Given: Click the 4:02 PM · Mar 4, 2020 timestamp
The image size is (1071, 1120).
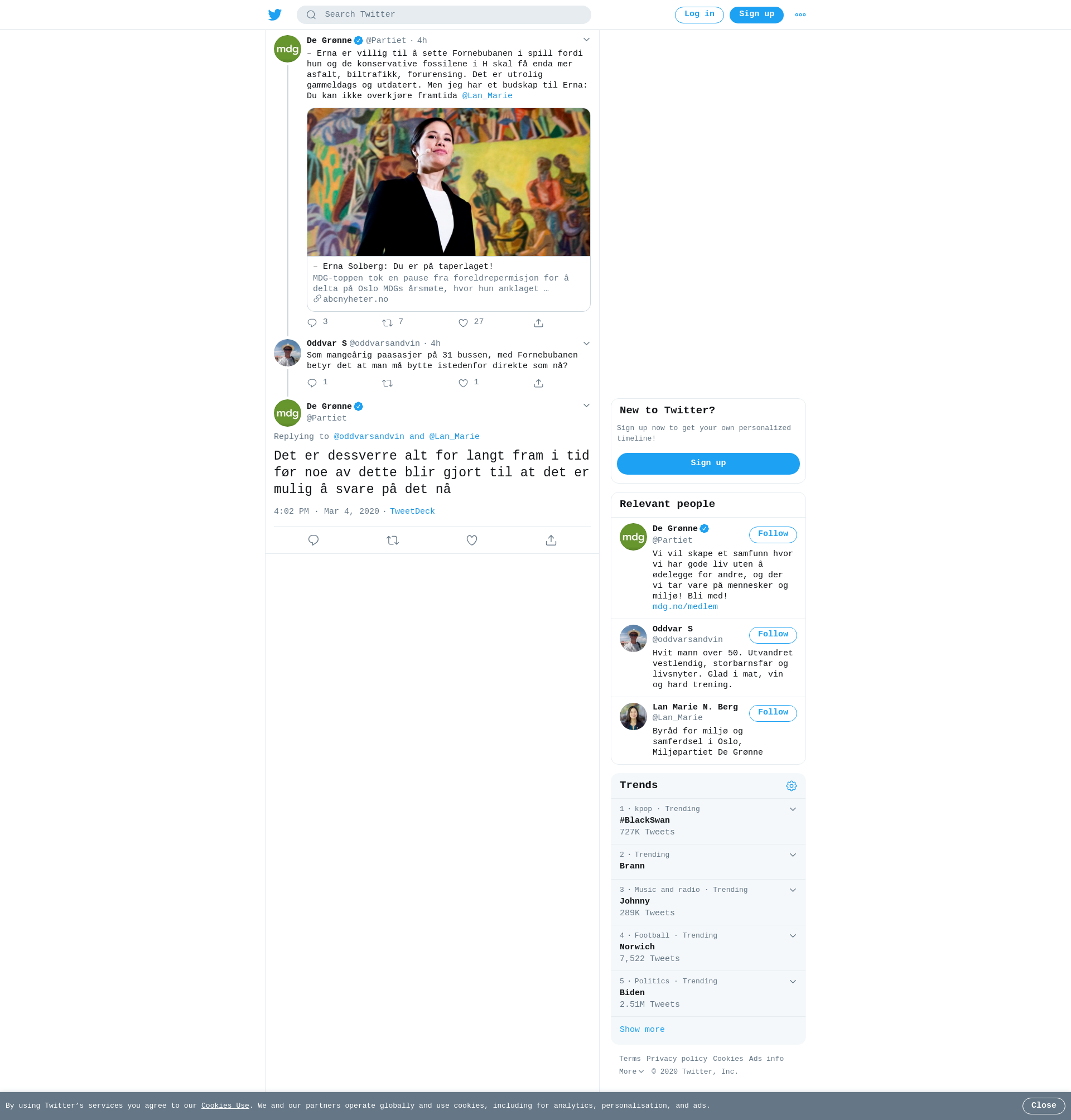Looking at the screenshot, I should coord(326,511).
